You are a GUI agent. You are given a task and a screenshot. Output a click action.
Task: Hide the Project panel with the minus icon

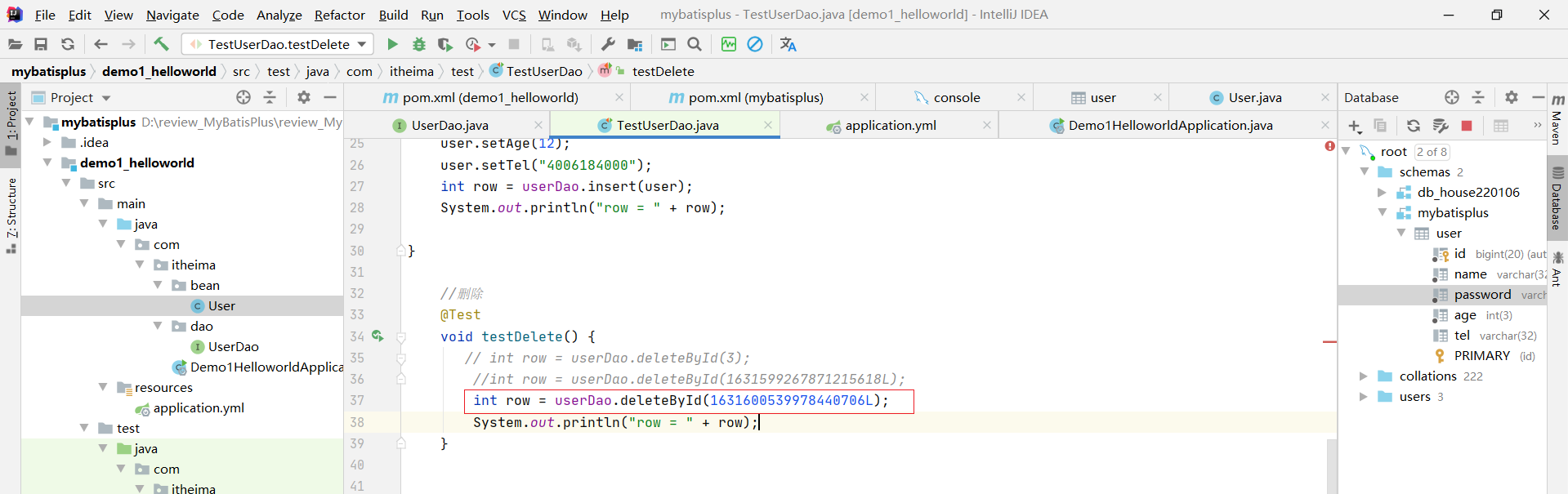pyautogui.click(x=330, y=97)
